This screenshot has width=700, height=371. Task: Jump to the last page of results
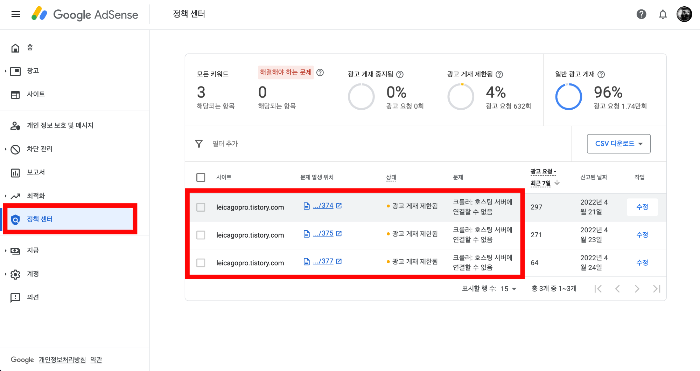tap(656, 289)
